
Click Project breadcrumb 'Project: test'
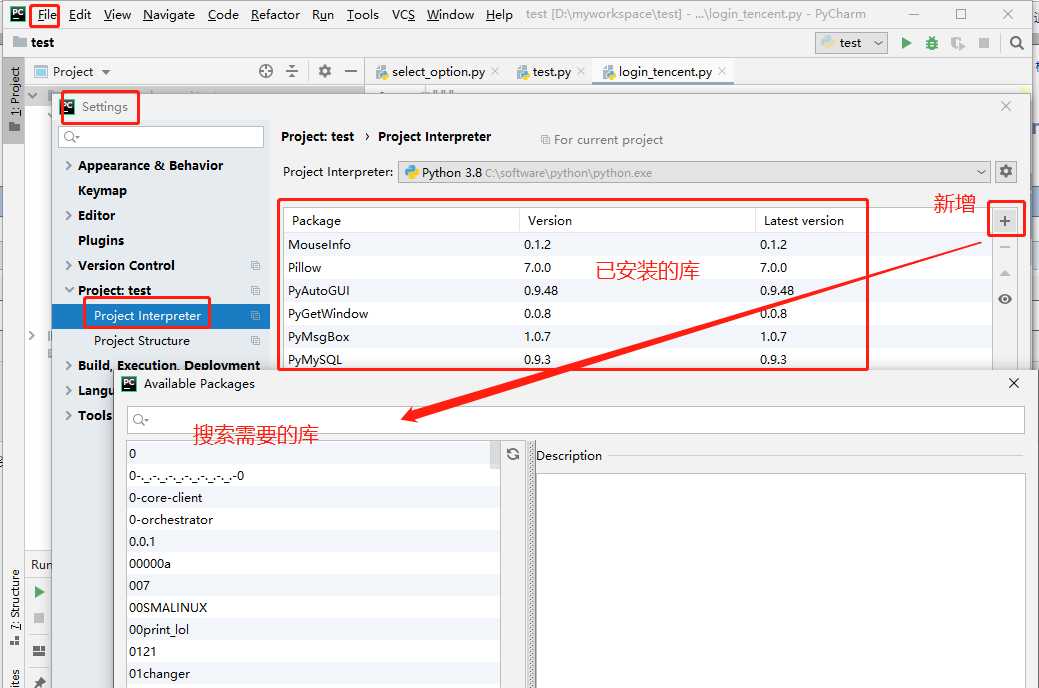point(317,137)
